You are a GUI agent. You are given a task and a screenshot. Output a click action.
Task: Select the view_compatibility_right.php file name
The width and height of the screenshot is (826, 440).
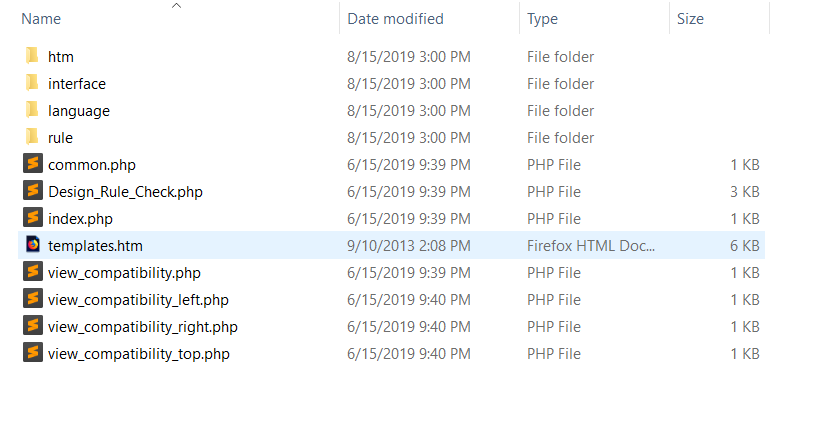(x=143, y=327)
